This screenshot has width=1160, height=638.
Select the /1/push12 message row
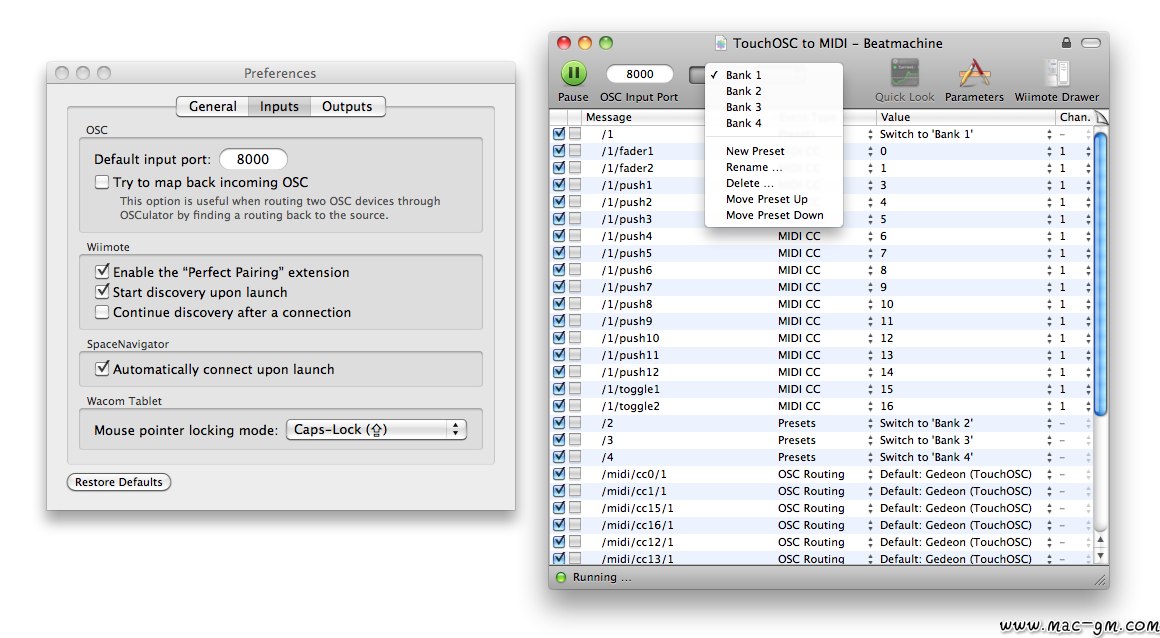tap(822, 372)
